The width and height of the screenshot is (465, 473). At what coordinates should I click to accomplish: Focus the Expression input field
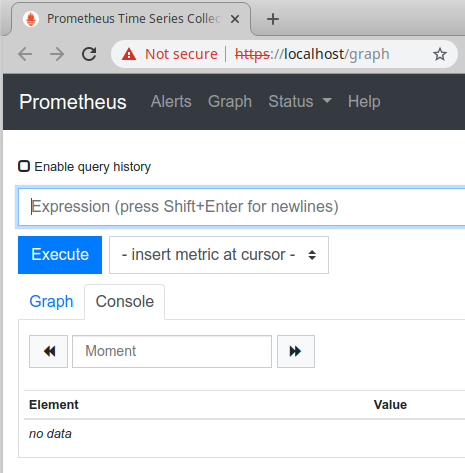tap(241, 207)
